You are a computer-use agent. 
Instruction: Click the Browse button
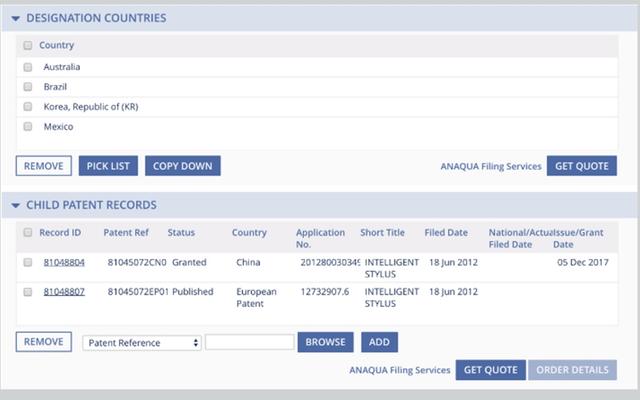coord(325,342)
